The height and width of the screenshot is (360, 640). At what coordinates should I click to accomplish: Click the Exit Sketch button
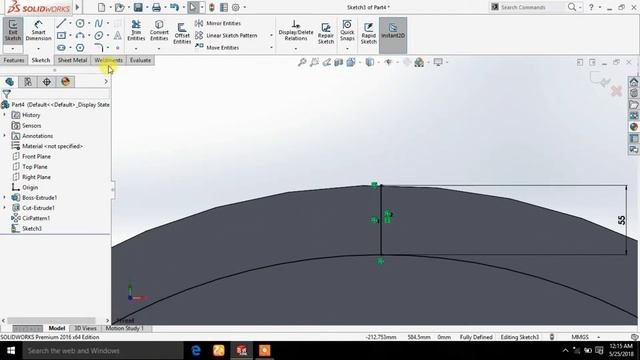pos(13,31)
